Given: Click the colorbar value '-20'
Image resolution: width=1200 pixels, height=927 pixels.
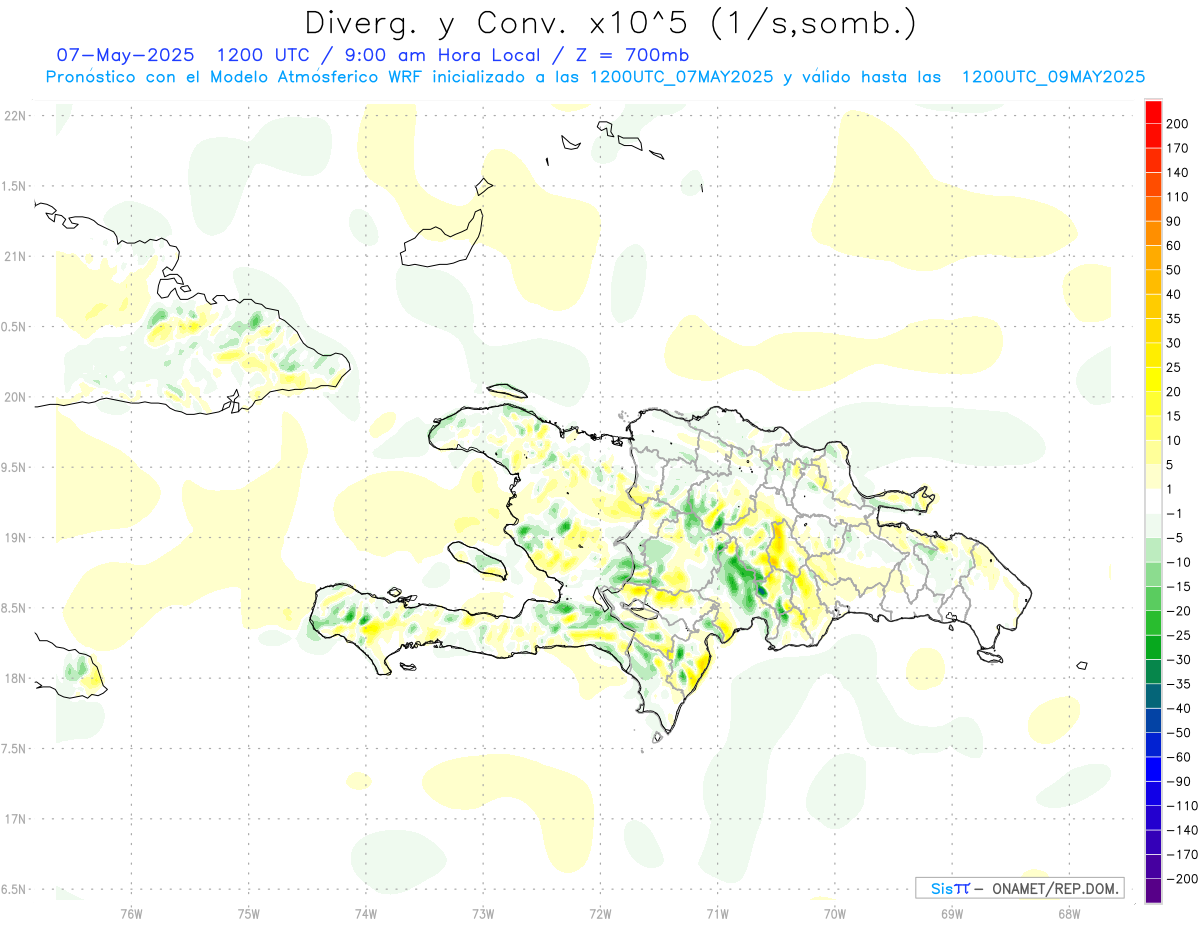Looking at the screenshot, I should point(1178,610).
